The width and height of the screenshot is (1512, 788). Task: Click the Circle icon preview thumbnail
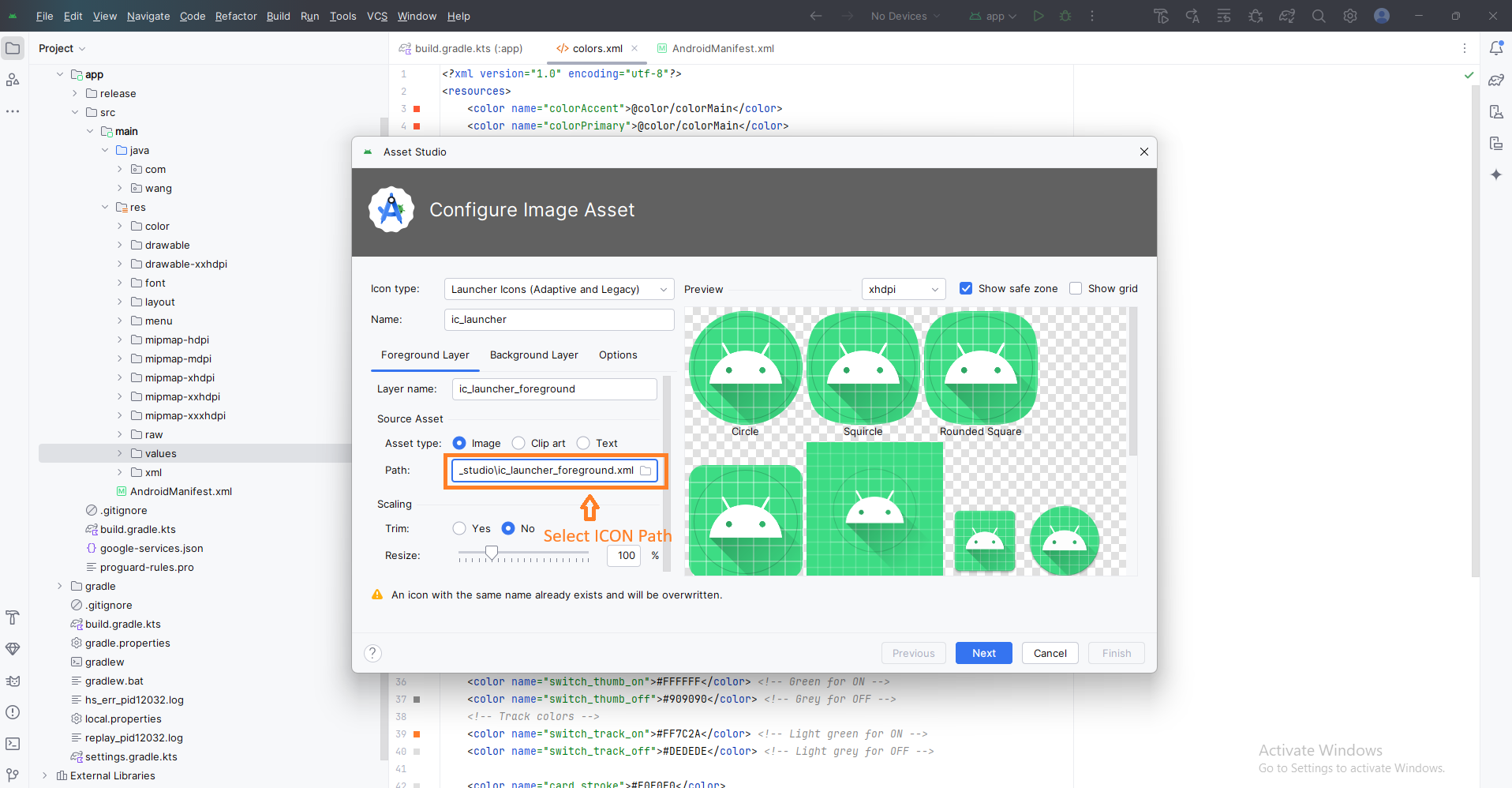[745, 368]
